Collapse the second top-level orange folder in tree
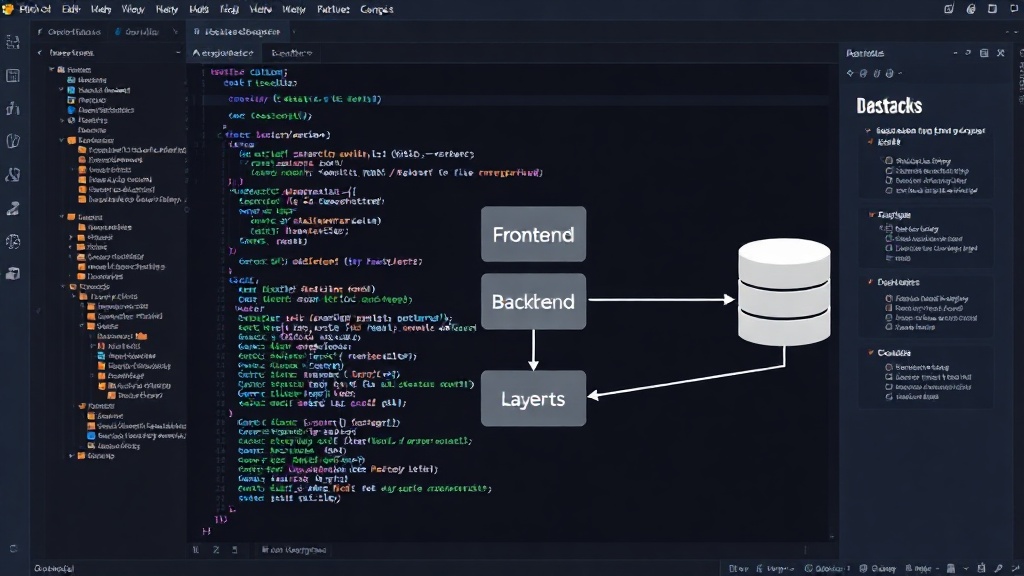Viewport: 1024px width, 576px height. 62,217
